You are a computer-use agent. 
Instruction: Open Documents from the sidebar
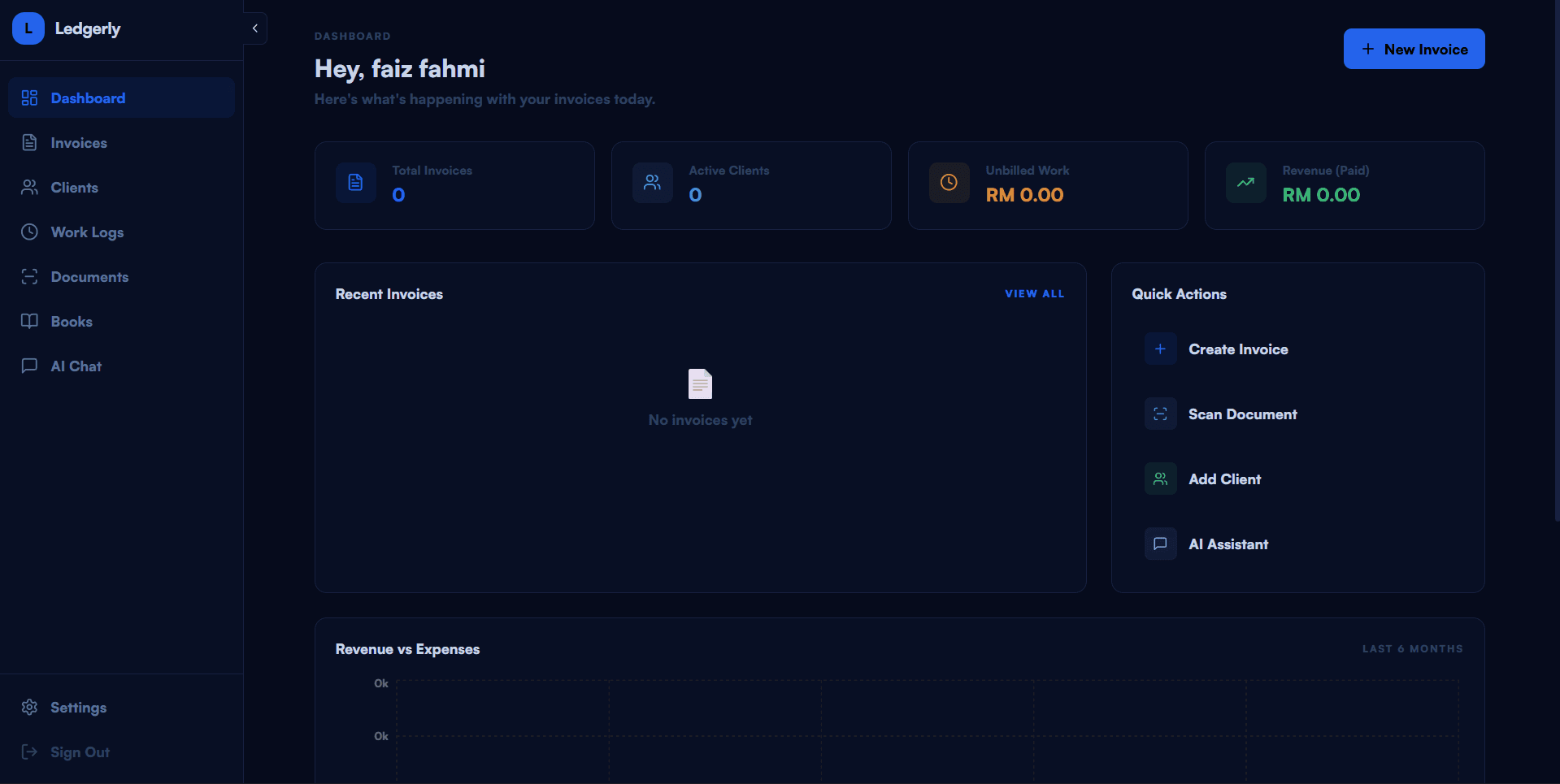121,276
